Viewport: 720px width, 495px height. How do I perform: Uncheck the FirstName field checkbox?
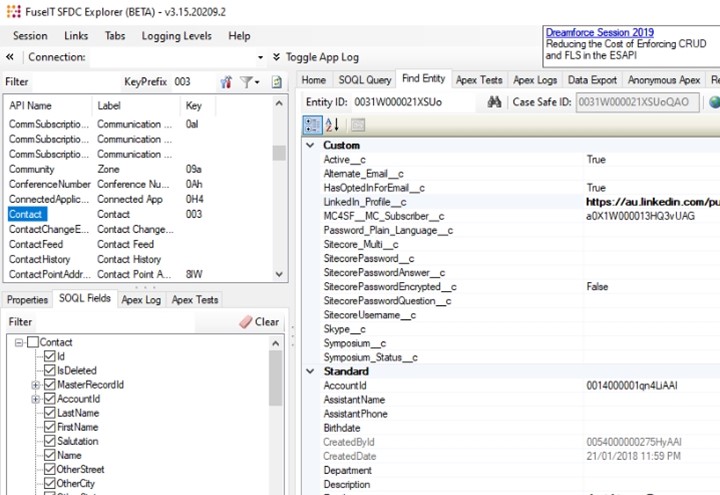point(50,427)
